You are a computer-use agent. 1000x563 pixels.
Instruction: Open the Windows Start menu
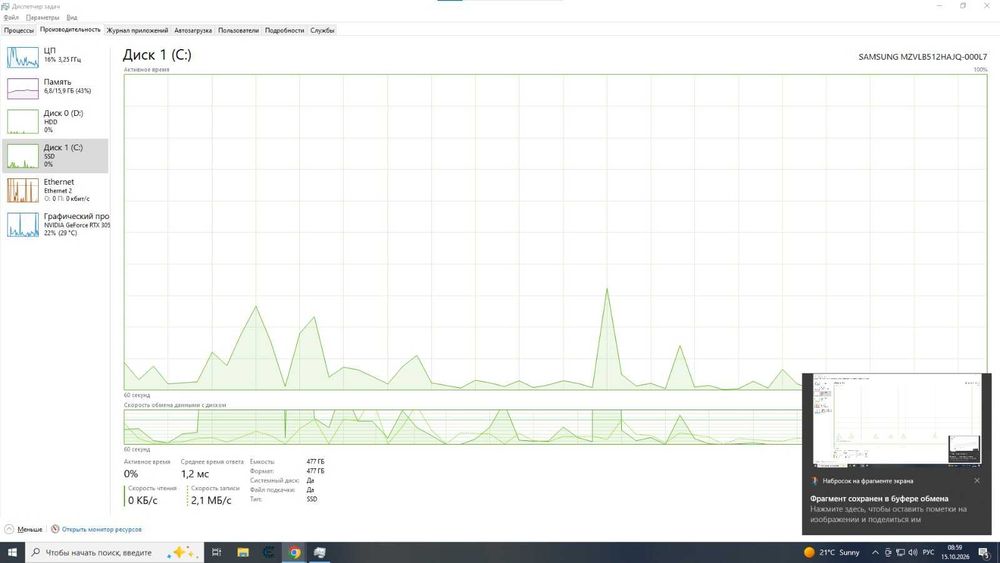12,552
